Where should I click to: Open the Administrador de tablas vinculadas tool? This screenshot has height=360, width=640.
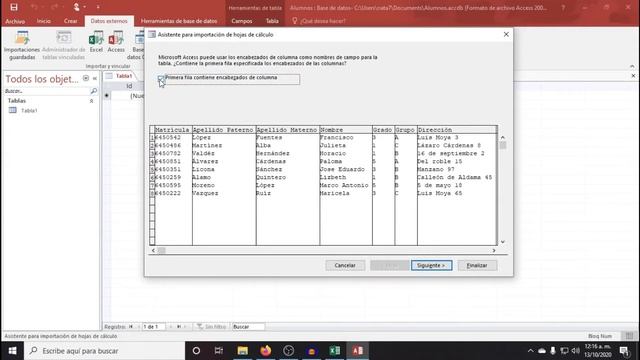64,45
